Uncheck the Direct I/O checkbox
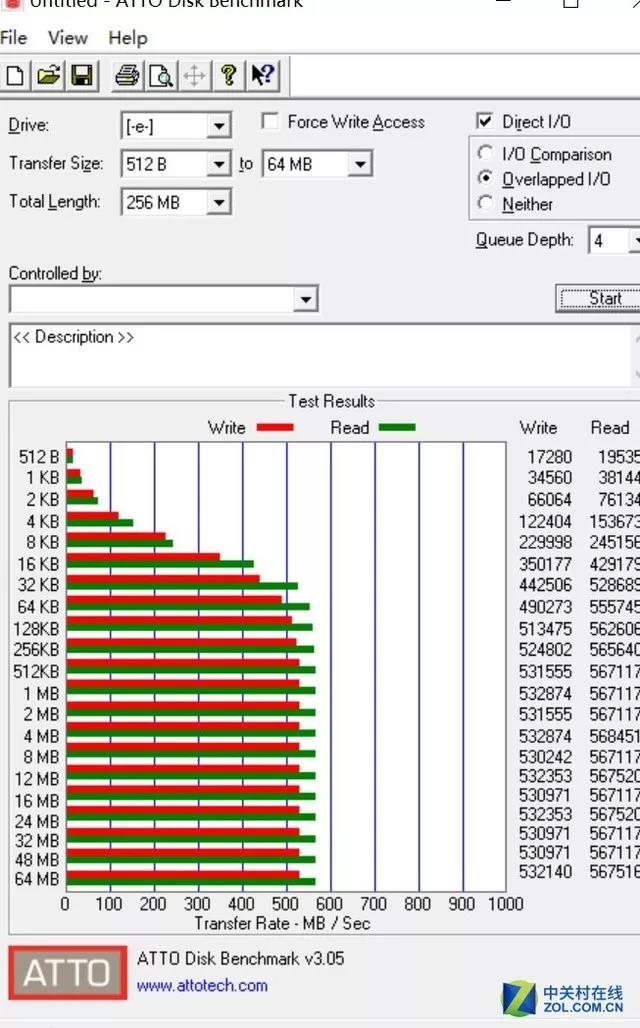 pos(485,122)
